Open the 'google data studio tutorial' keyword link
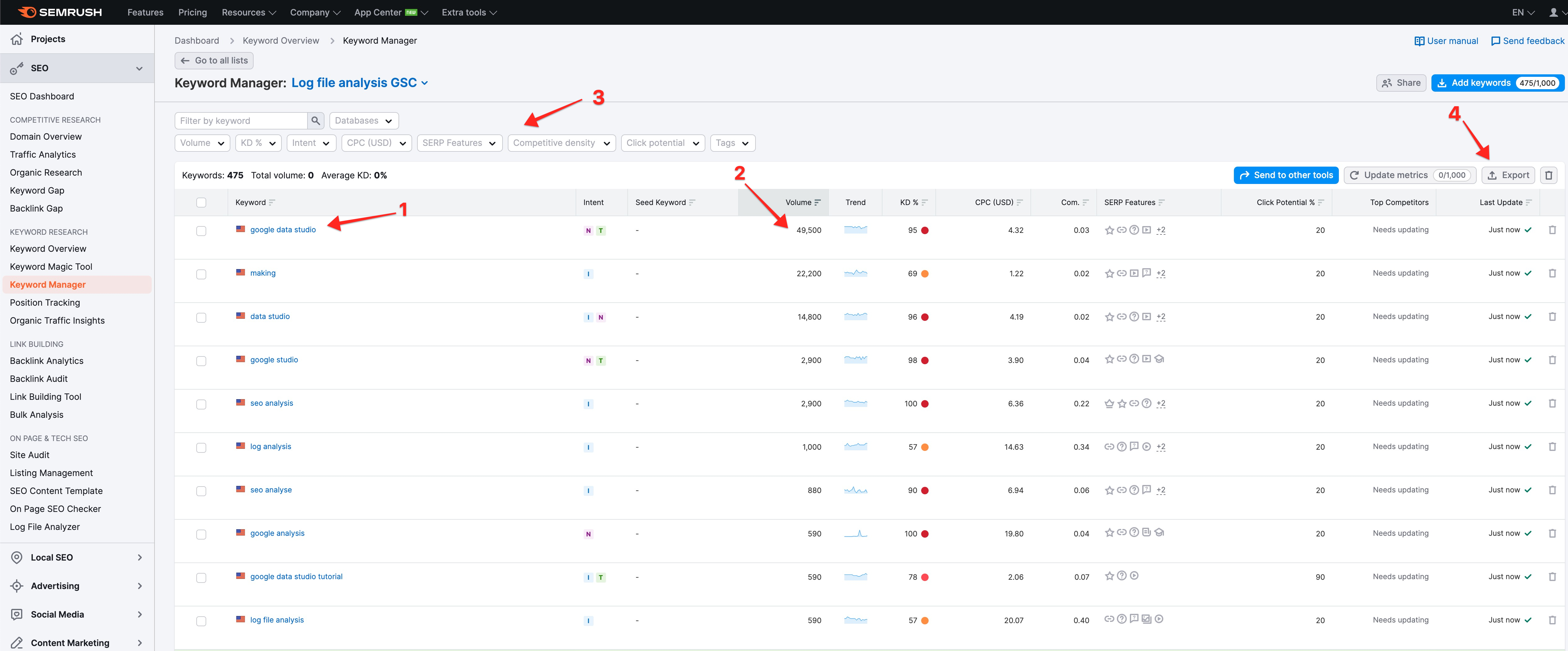 296,577
